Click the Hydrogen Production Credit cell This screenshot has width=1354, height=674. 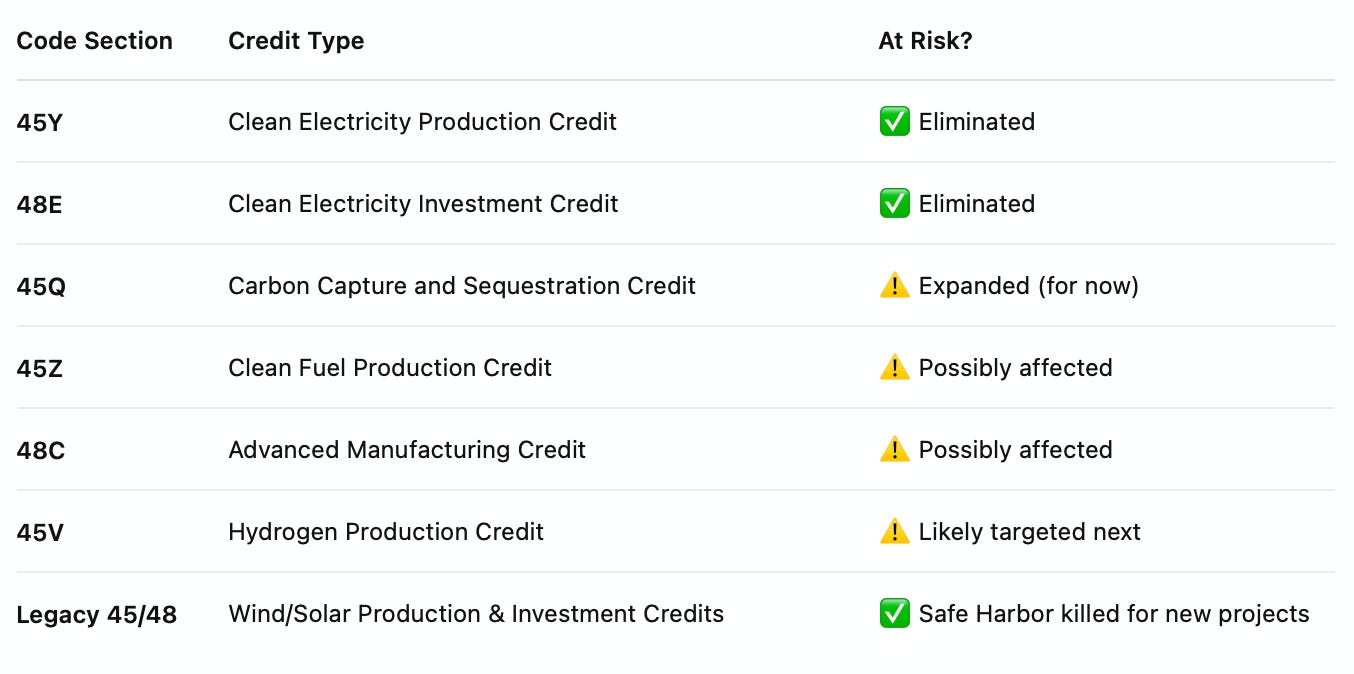(x=386, y=532)
